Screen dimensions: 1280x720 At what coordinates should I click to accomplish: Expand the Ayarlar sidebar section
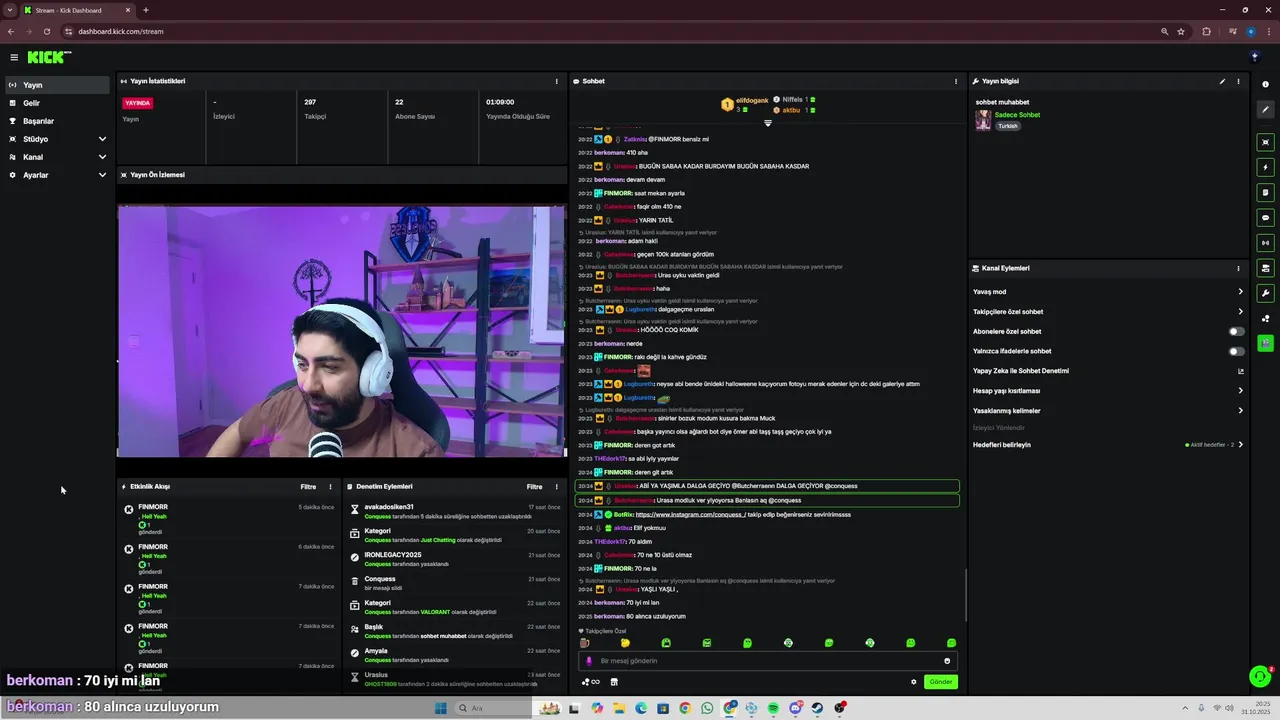click(x=56, y=175)
